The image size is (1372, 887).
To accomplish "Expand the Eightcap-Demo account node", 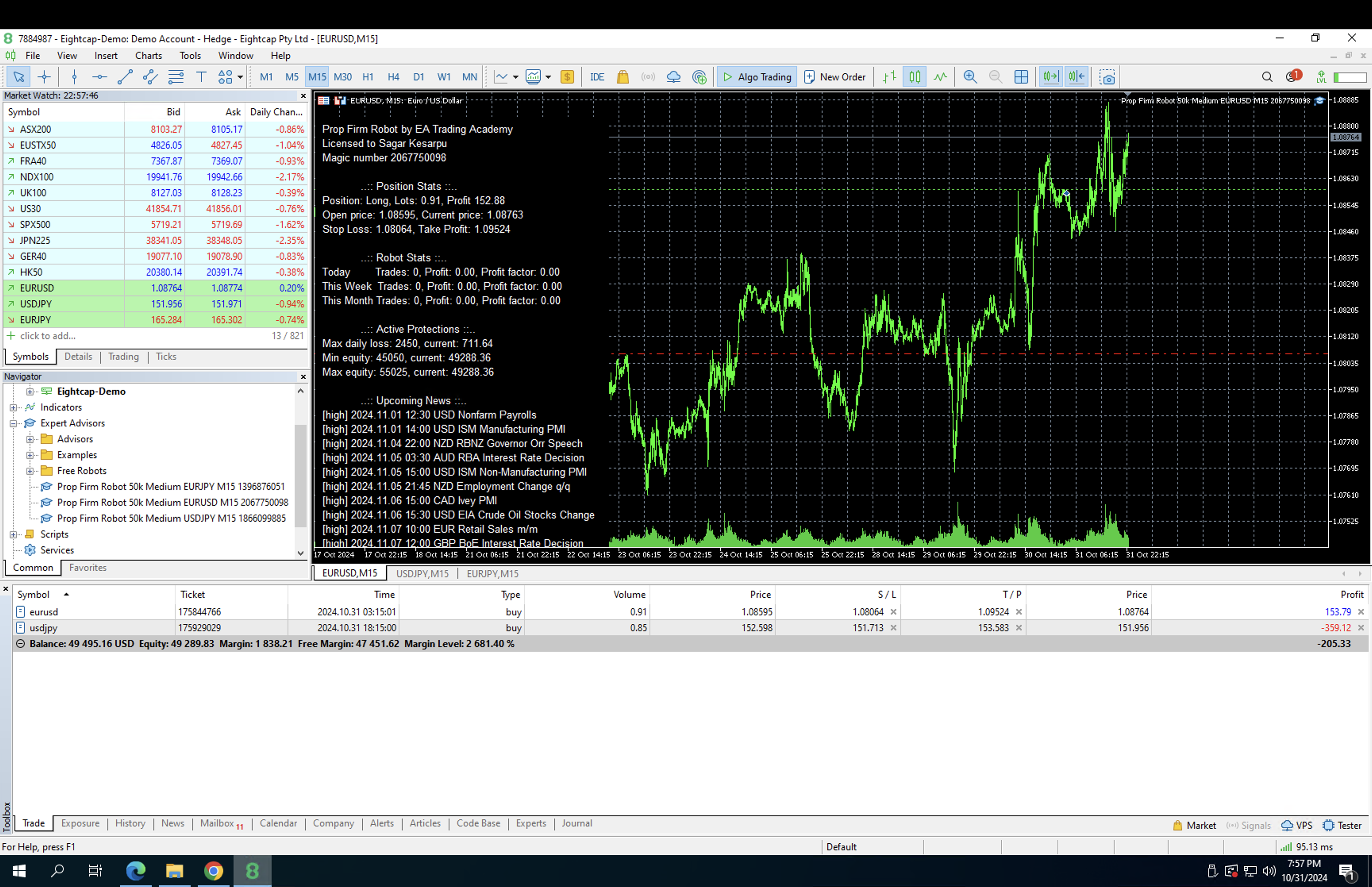I will pyautogui.click(x=30, y=391).
